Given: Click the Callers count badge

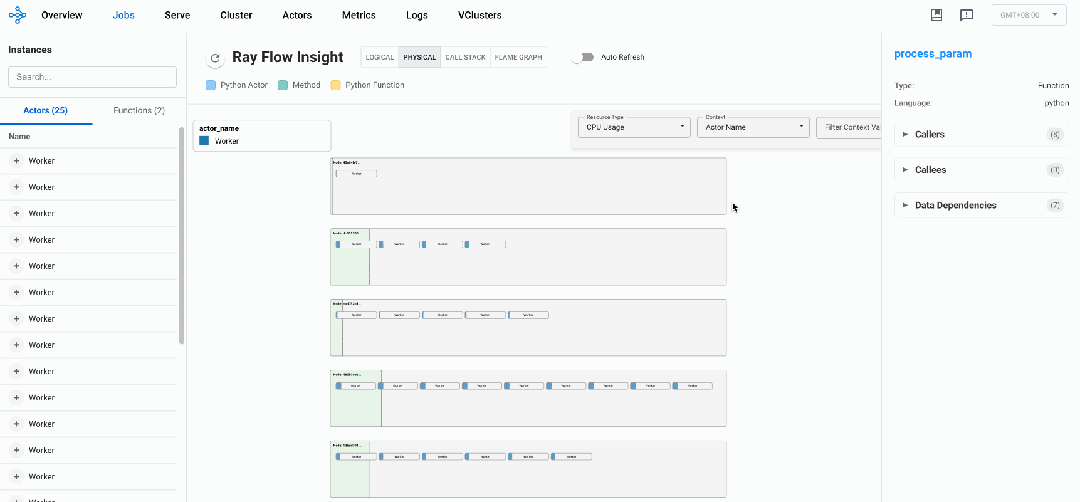Looking at the screenshot, I should click(x=1054, y=134).
